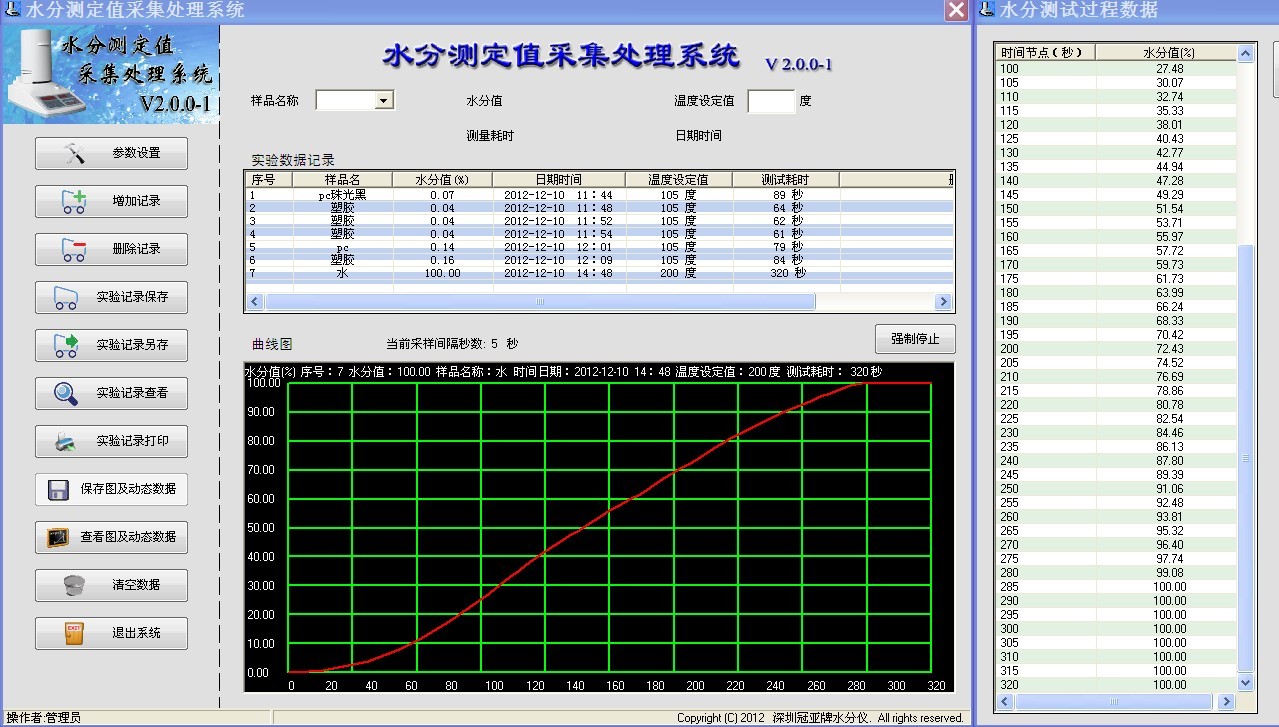Select record row 2 with time 11:48

[x=598, y=208]
